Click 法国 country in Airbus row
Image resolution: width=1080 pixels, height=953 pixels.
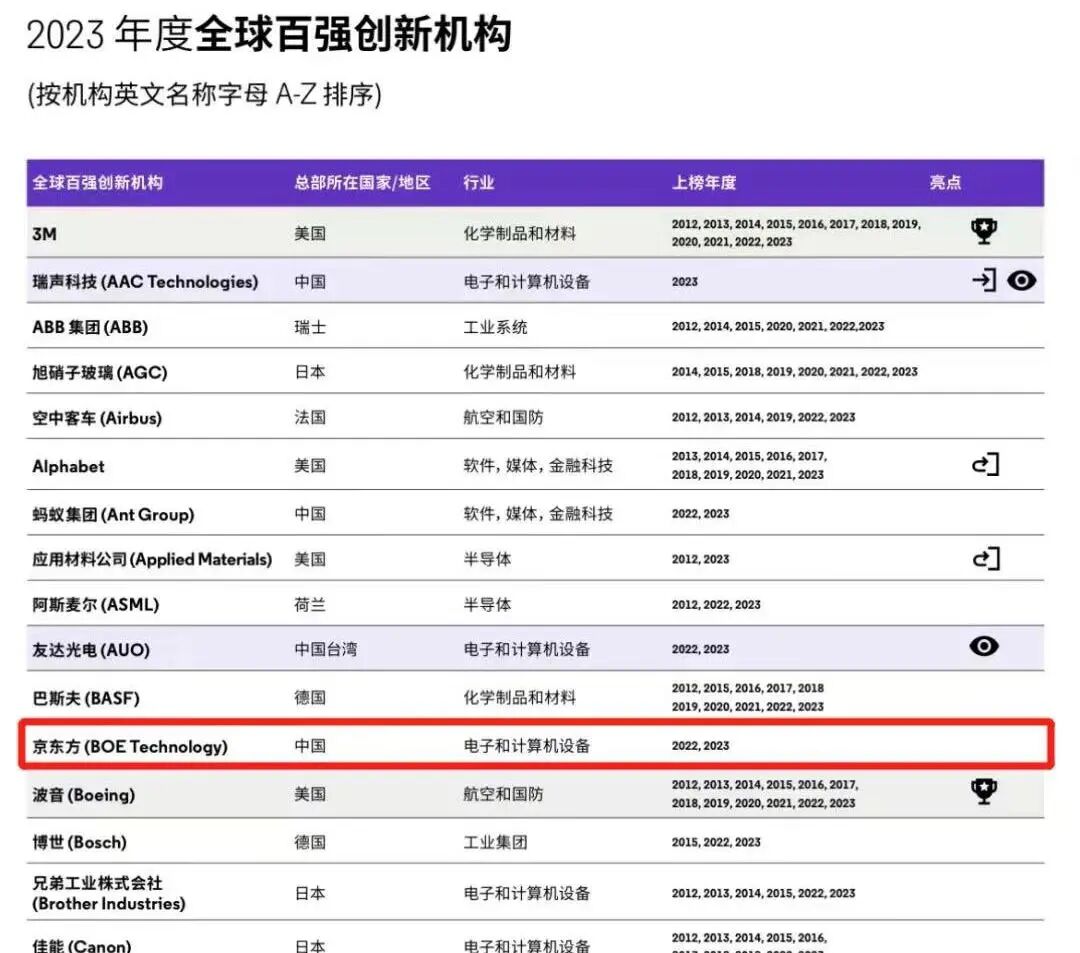point(310,417)
